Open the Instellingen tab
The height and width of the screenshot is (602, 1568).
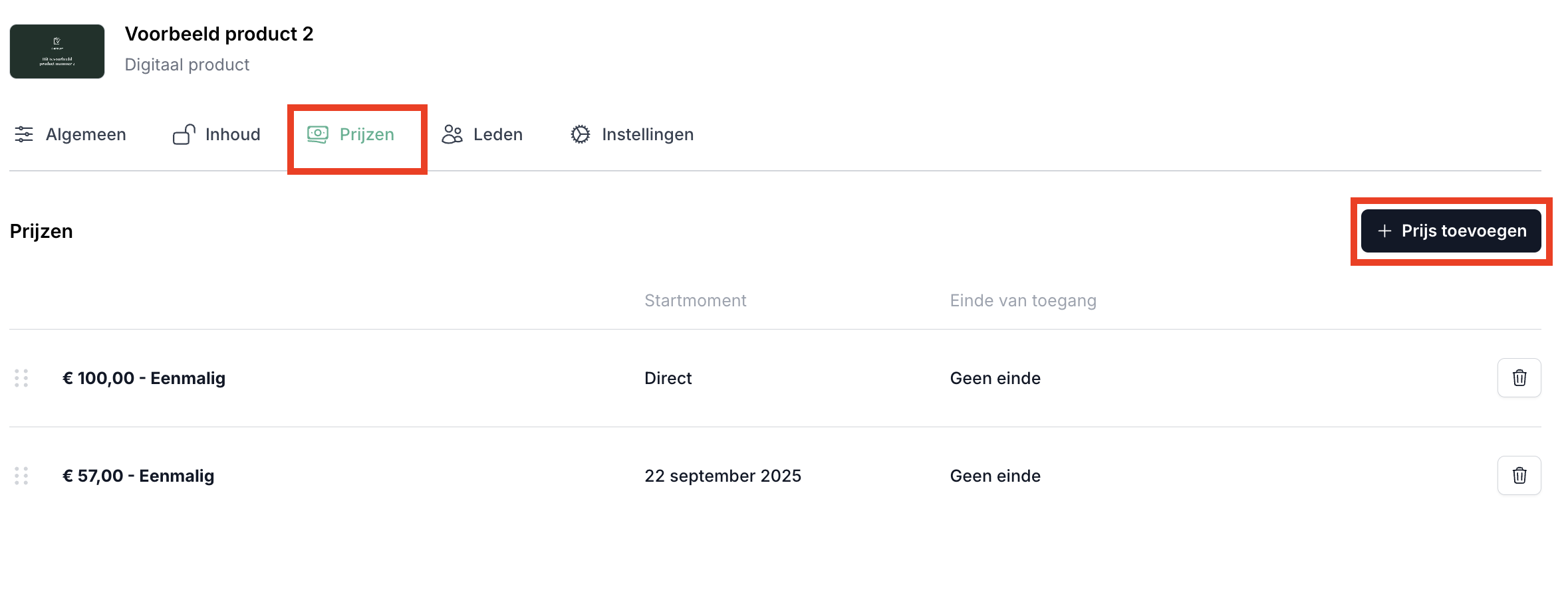647,134
